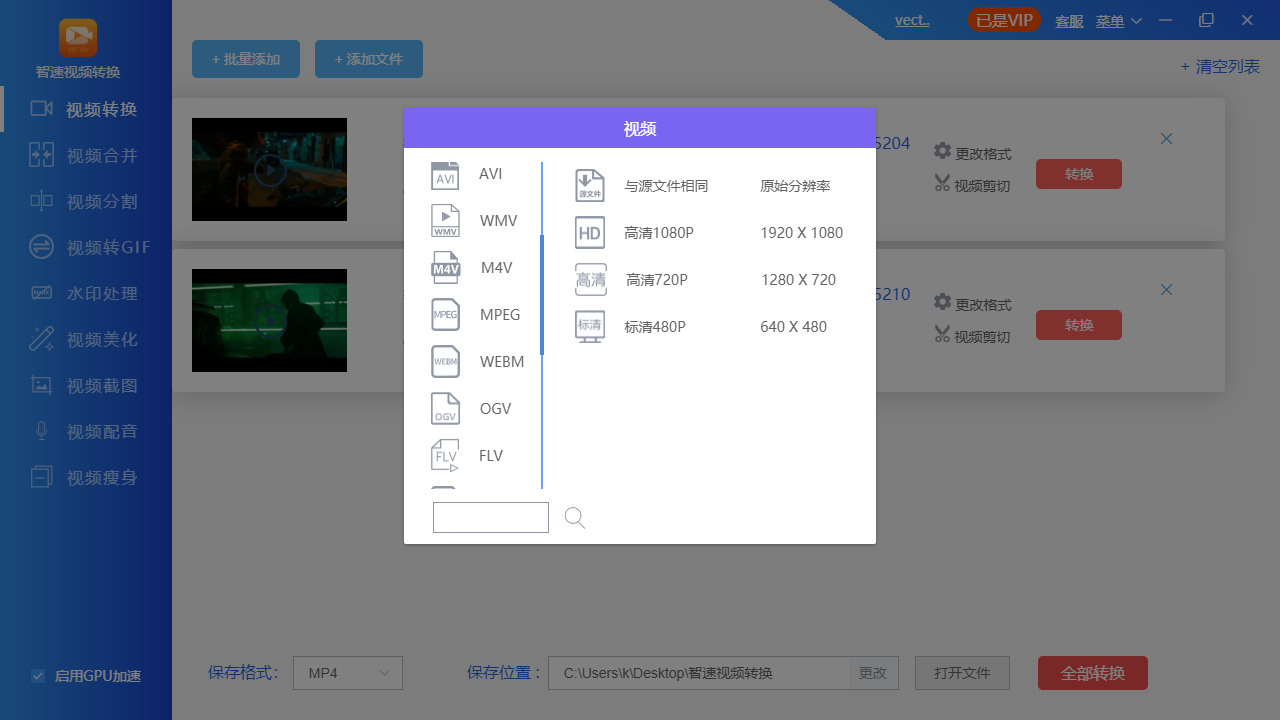Select 与源文件相同 resolution setting
The width and height of the screenshot is (1280, 720).
[x=664, y=185]
